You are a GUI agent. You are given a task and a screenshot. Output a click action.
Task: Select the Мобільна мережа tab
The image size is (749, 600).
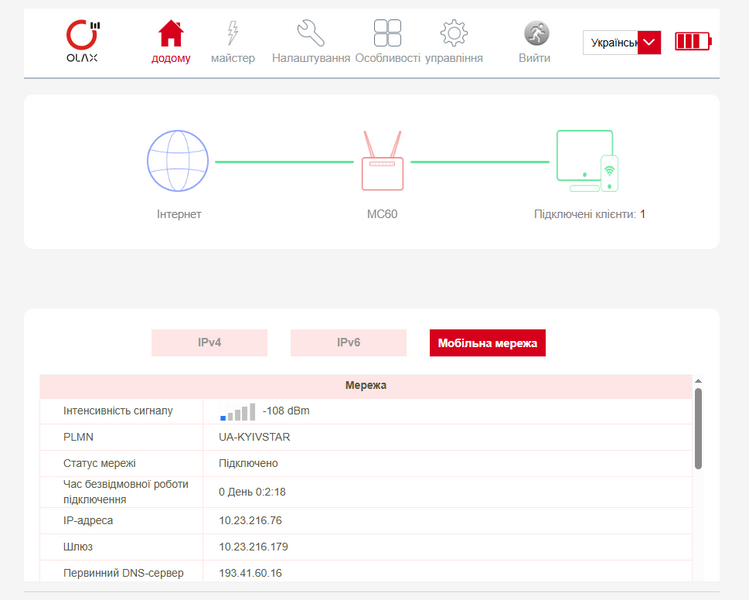(488, 343)
